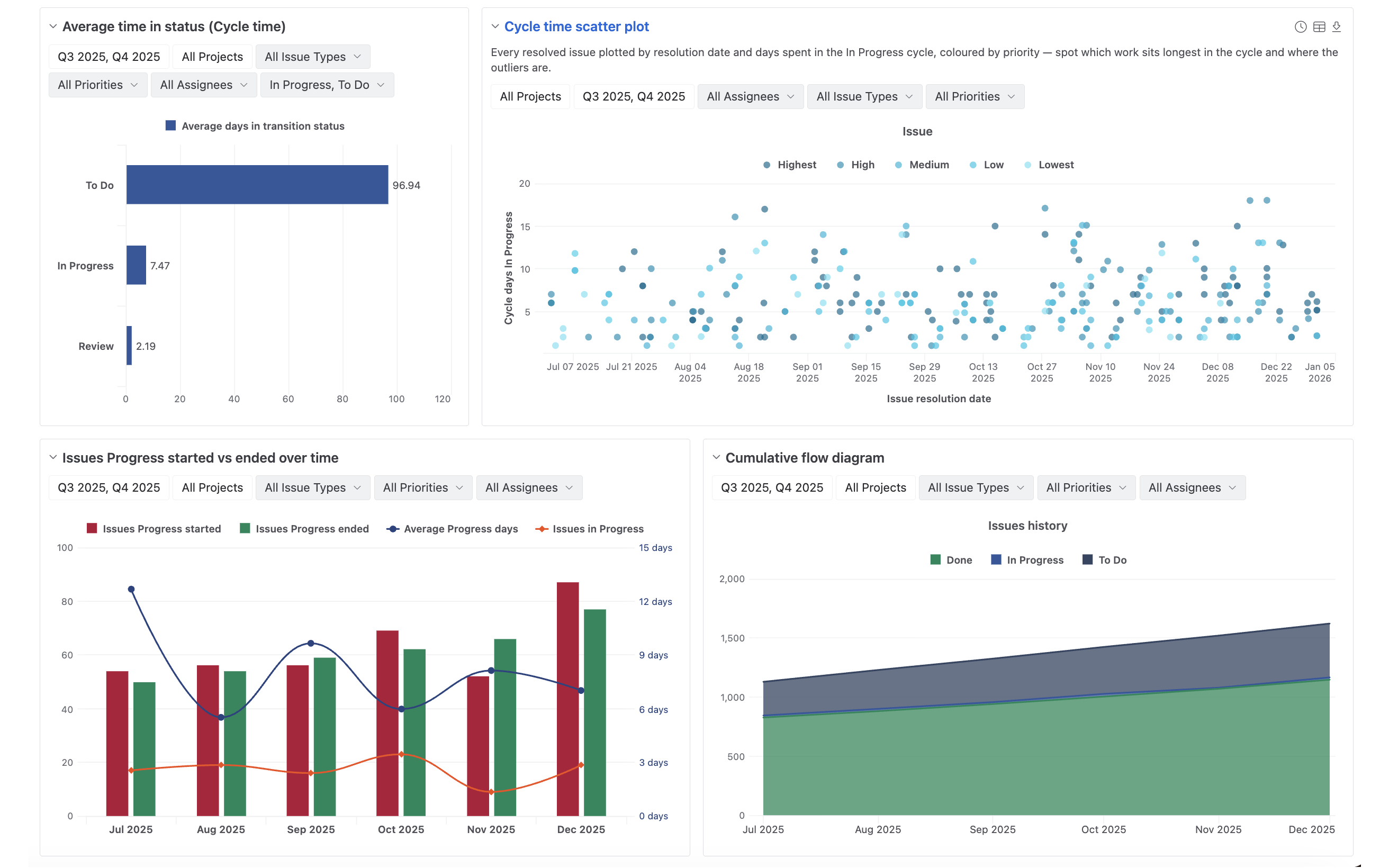1389x868 pixels.
Task: Toggle Issues Progress started legend series
Action: tap(154, 529)
